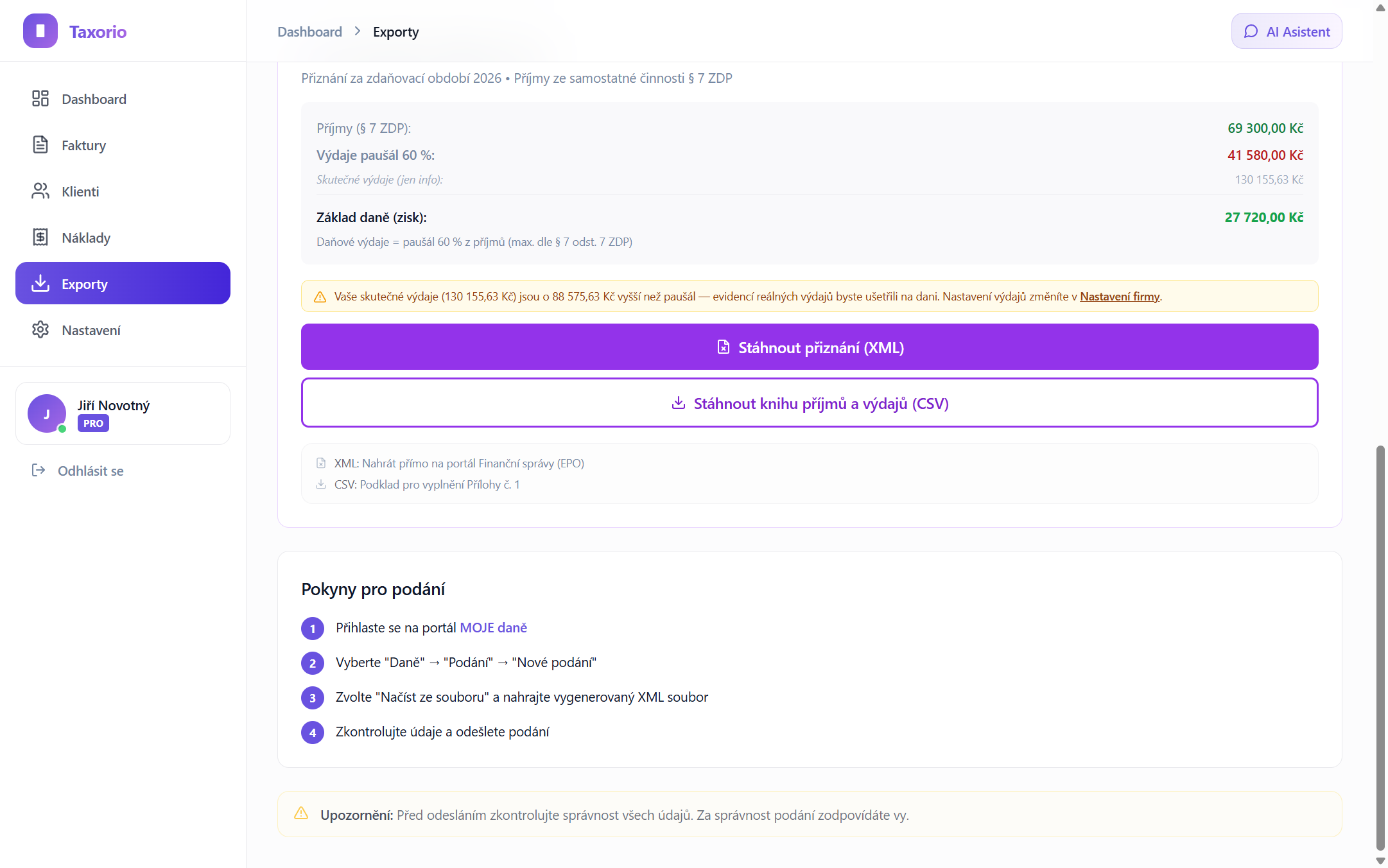Download the tax return as XML
This screenshot has height=868, width=1388.
[x=810, y=347]
